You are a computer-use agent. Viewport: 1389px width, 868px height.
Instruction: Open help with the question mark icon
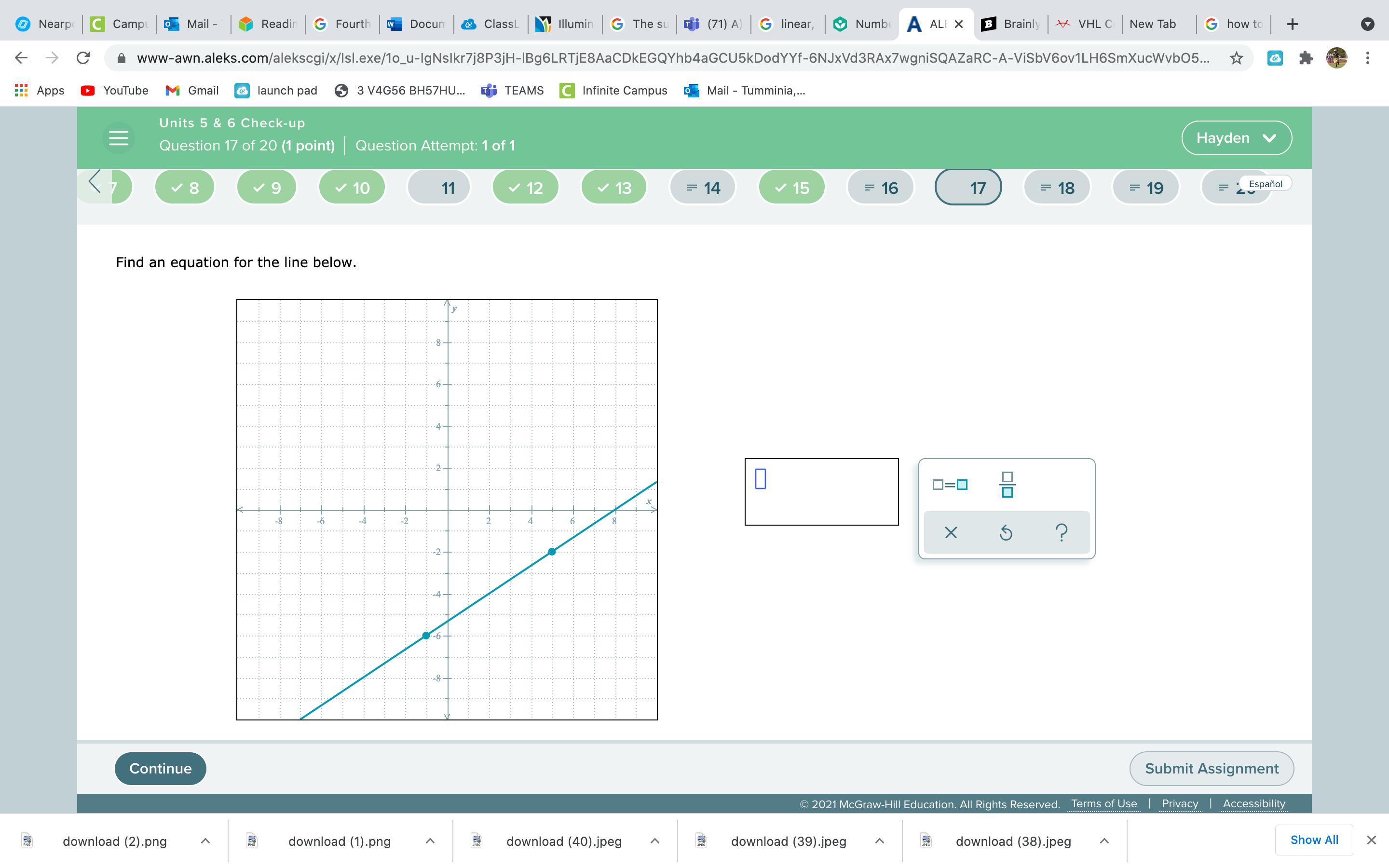coord(1061,533)
